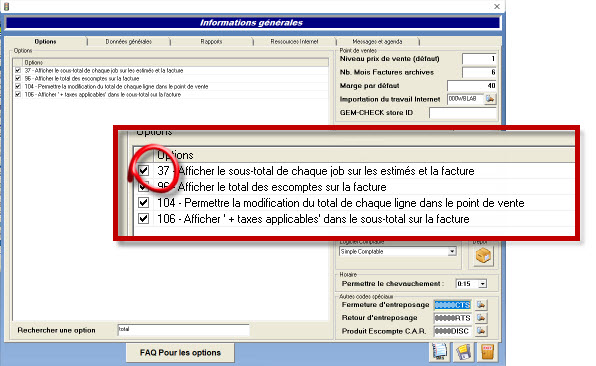This screenshot has height=366, width=596.
Task: Click the Rechercher une option search field
Action: 184,330
